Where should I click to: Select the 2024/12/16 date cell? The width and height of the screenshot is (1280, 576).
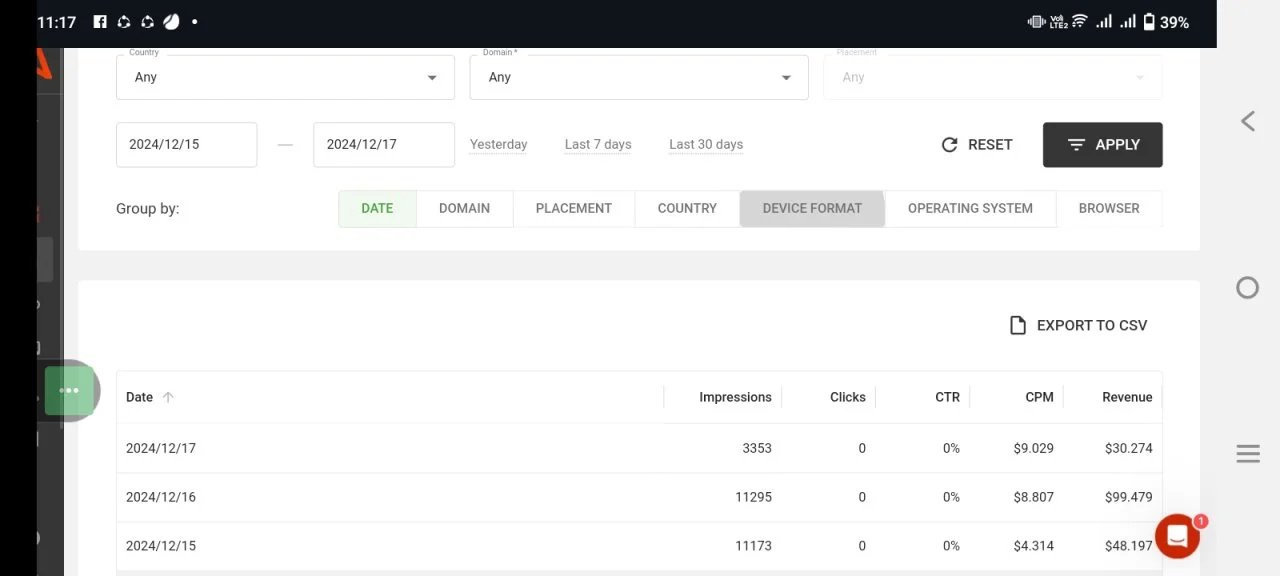pyautogui.click(x=161, y=497)
